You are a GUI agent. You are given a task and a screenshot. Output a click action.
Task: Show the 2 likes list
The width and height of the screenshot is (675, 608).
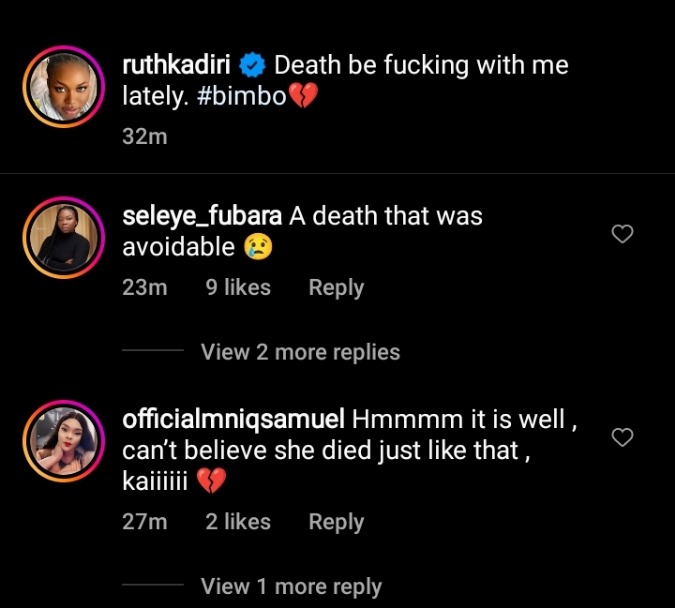coord(238,521)
